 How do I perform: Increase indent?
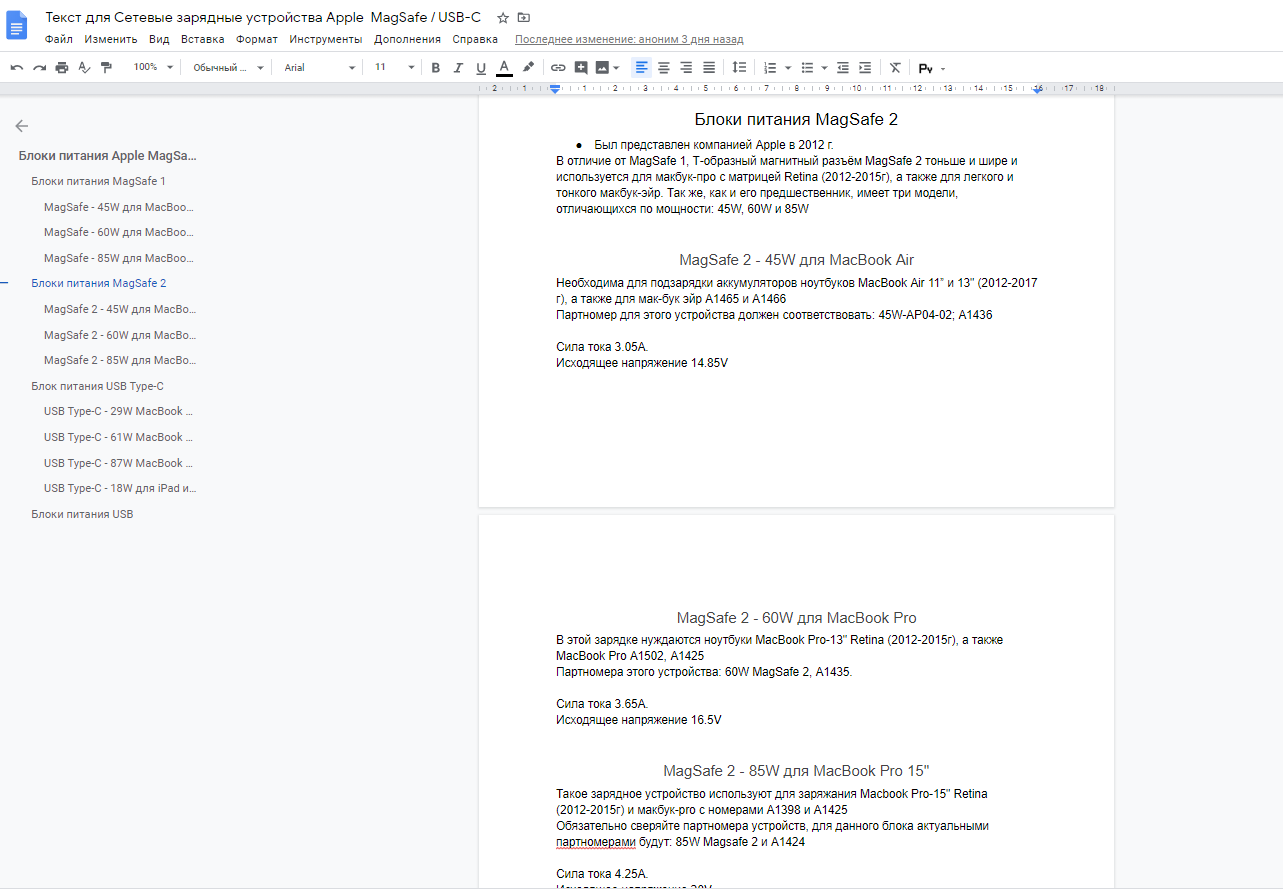866,68
